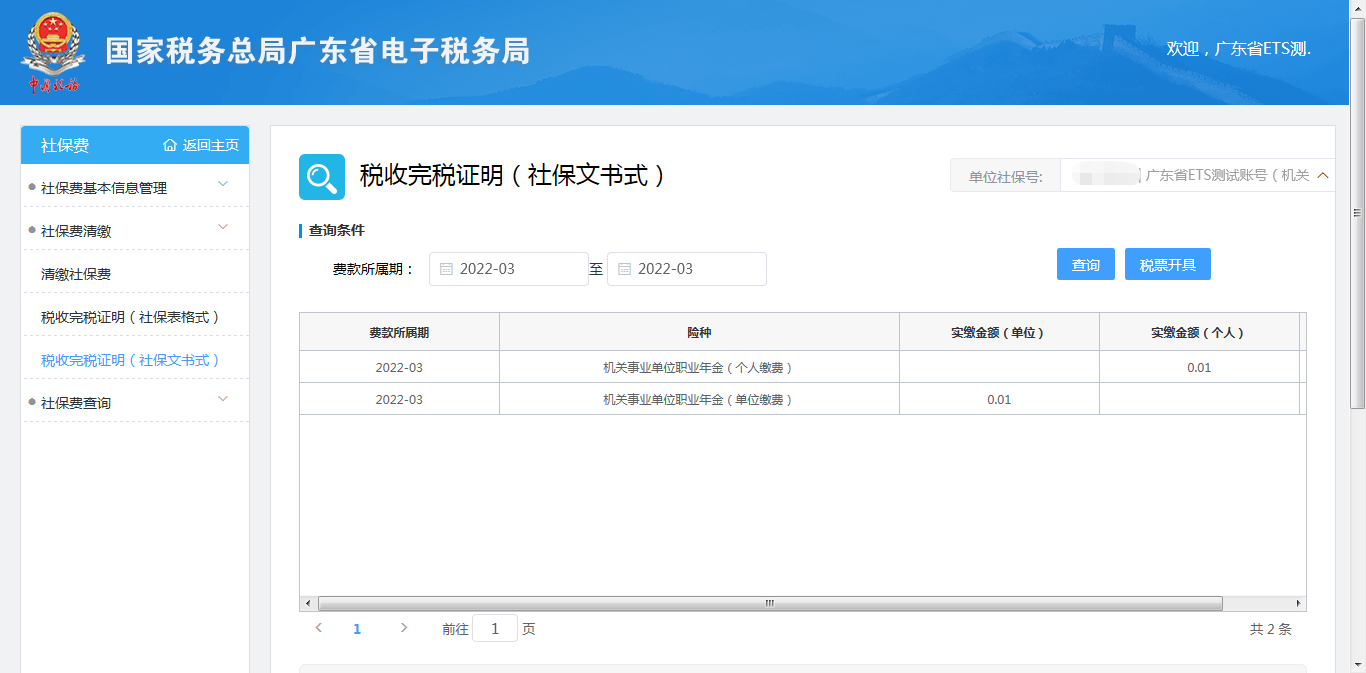Go to previous page arrow

coord(319,628)
